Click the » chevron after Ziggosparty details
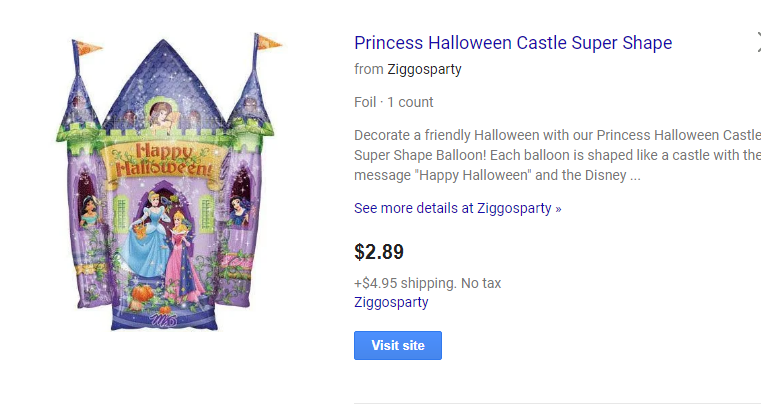The width and height of the screenshot is (761, 410). point(558,209)
